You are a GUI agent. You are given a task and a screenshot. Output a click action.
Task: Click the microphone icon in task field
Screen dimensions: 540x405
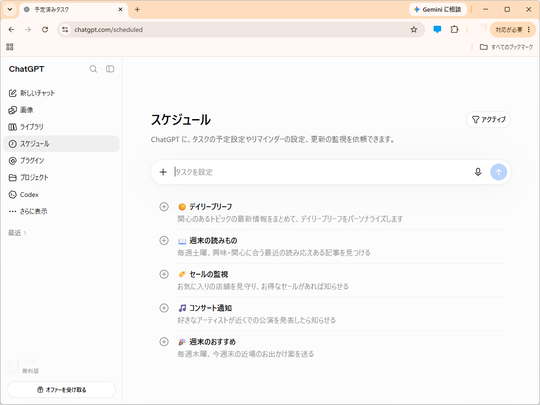coord(478,172)
